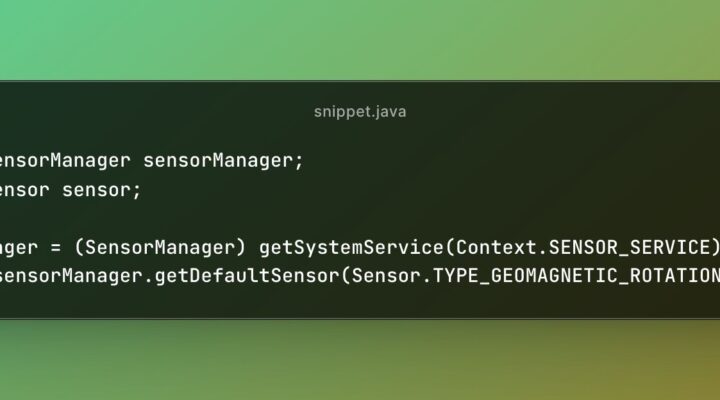Click the snippet.java file title

click(359, 112)
